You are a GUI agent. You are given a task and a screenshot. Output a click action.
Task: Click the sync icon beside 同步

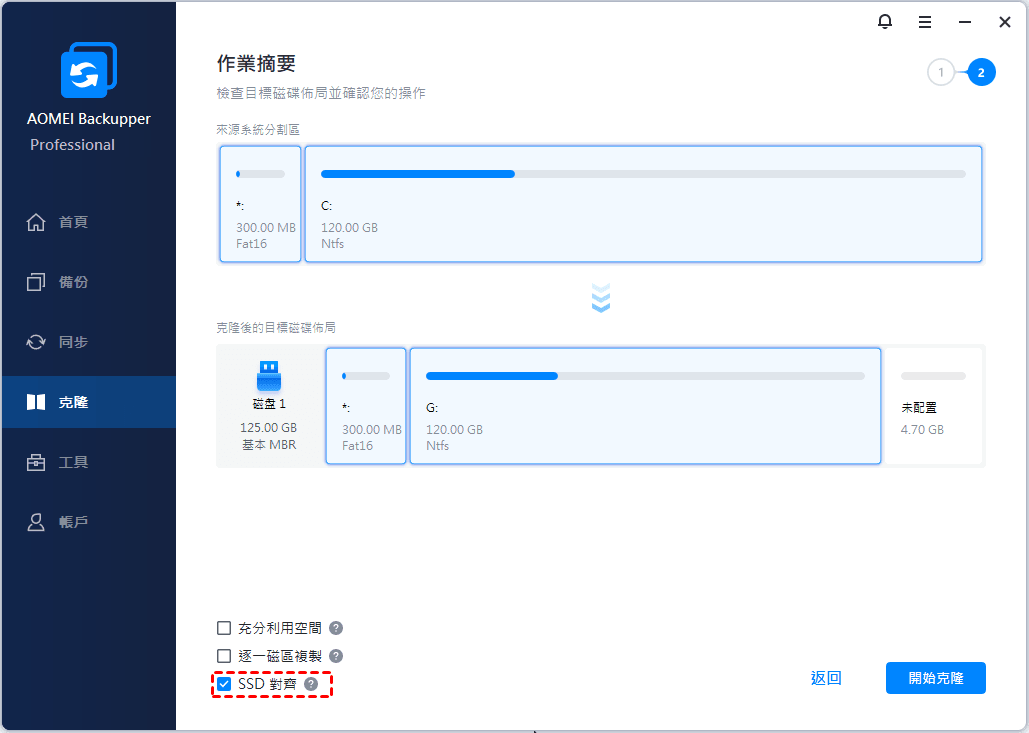pos(36,342)
